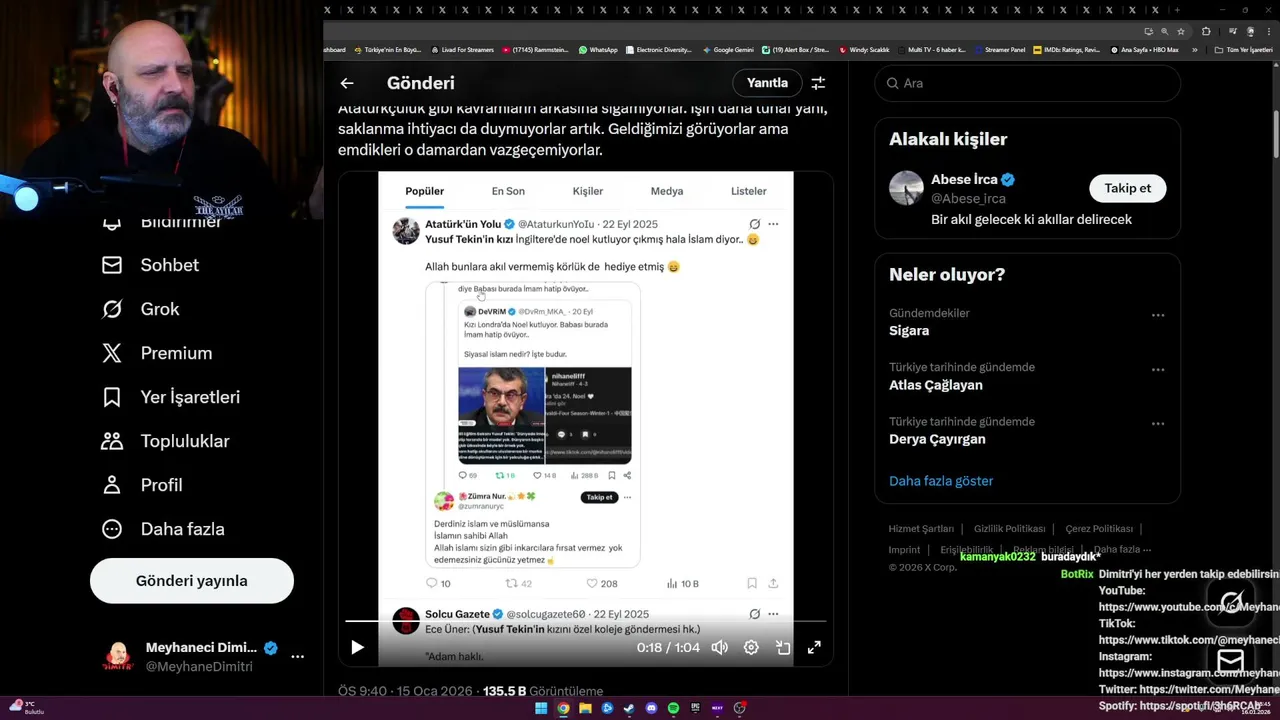Go back using the arrow beside Gönderi
This screenshot has width=1280, height=720.
[x=347, y=83]
